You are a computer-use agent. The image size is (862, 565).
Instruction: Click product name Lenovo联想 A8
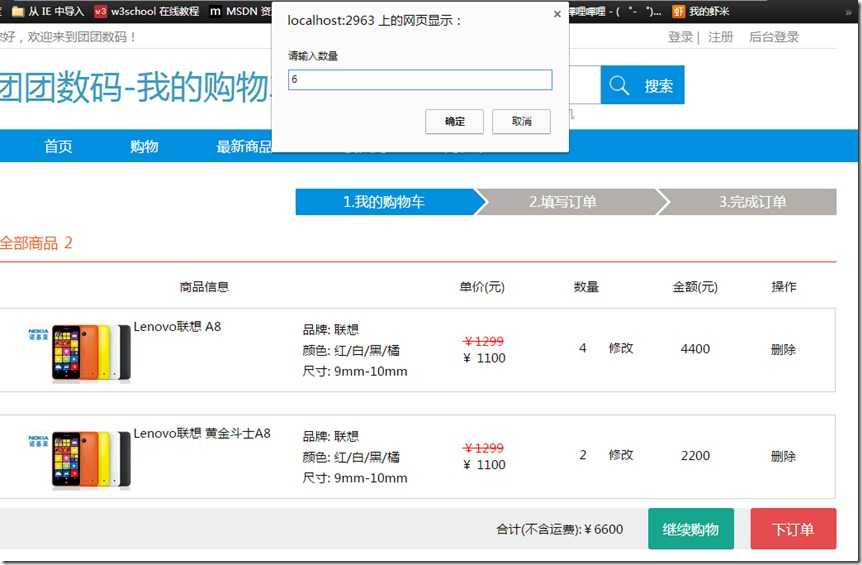[x=177, y=326]
